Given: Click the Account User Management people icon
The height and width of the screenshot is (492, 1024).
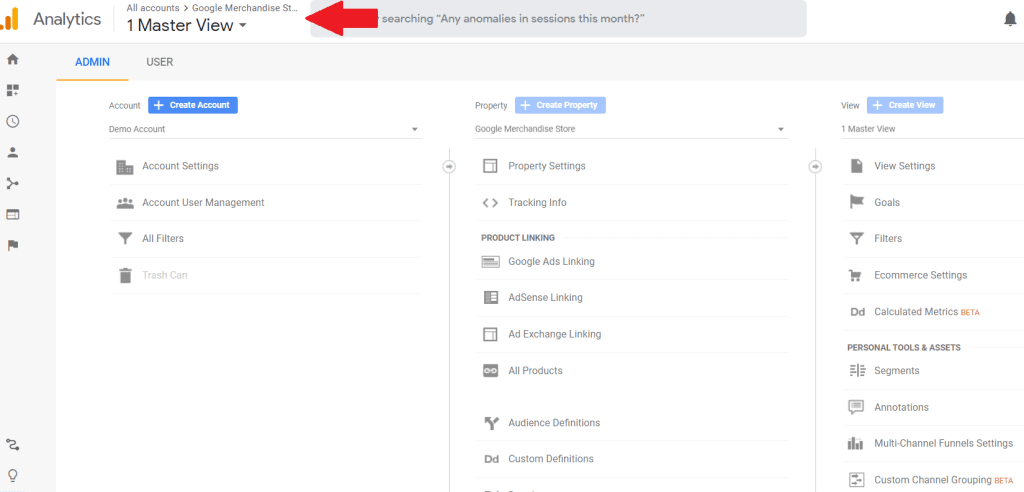Looking at the screenshot, I should coord(125,203).
